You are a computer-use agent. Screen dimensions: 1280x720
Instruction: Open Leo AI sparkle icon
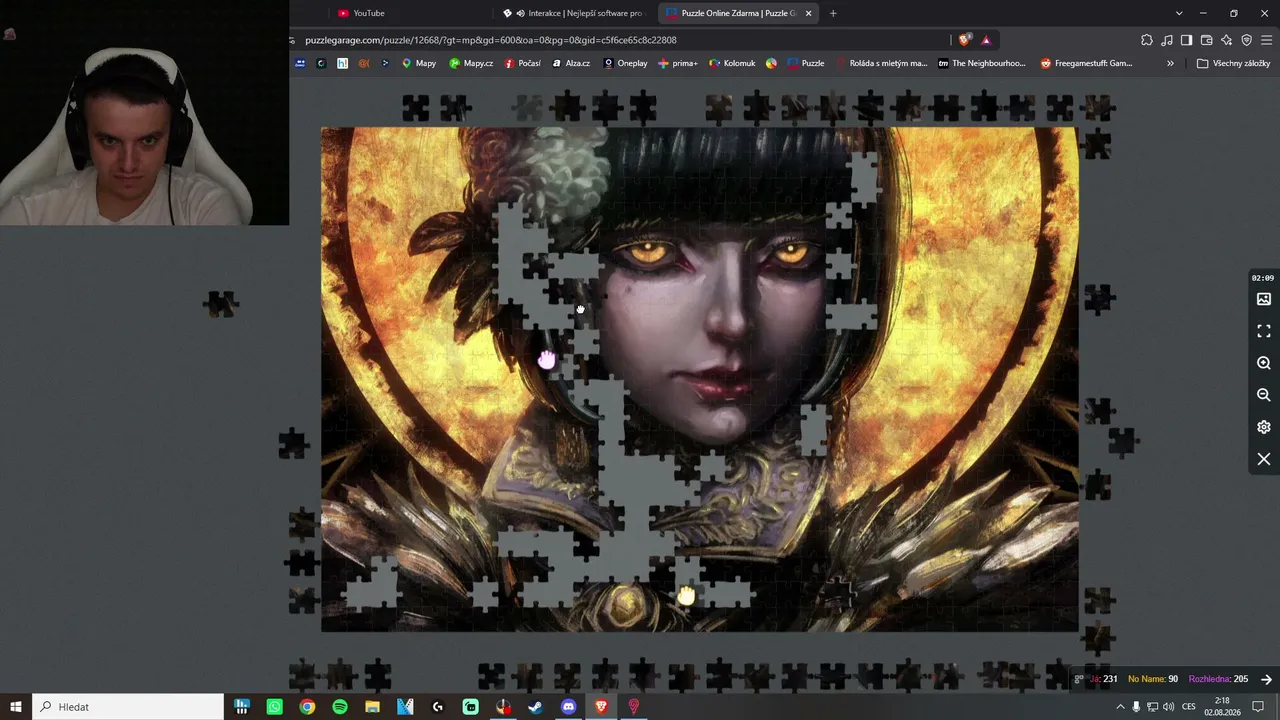[x=1226, y=40]
